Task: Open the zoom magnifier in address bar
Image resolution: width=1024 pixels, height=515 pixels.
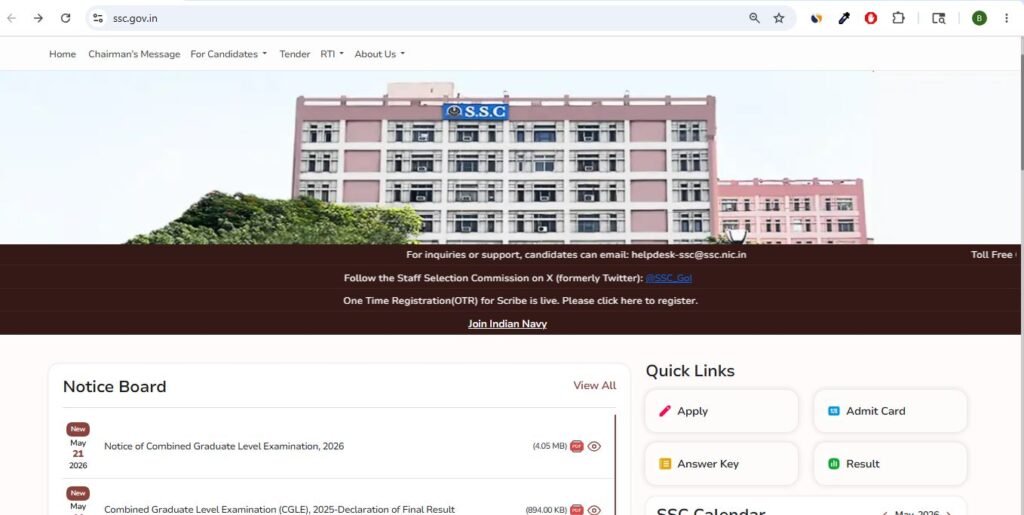Action: tap(754, 18)
